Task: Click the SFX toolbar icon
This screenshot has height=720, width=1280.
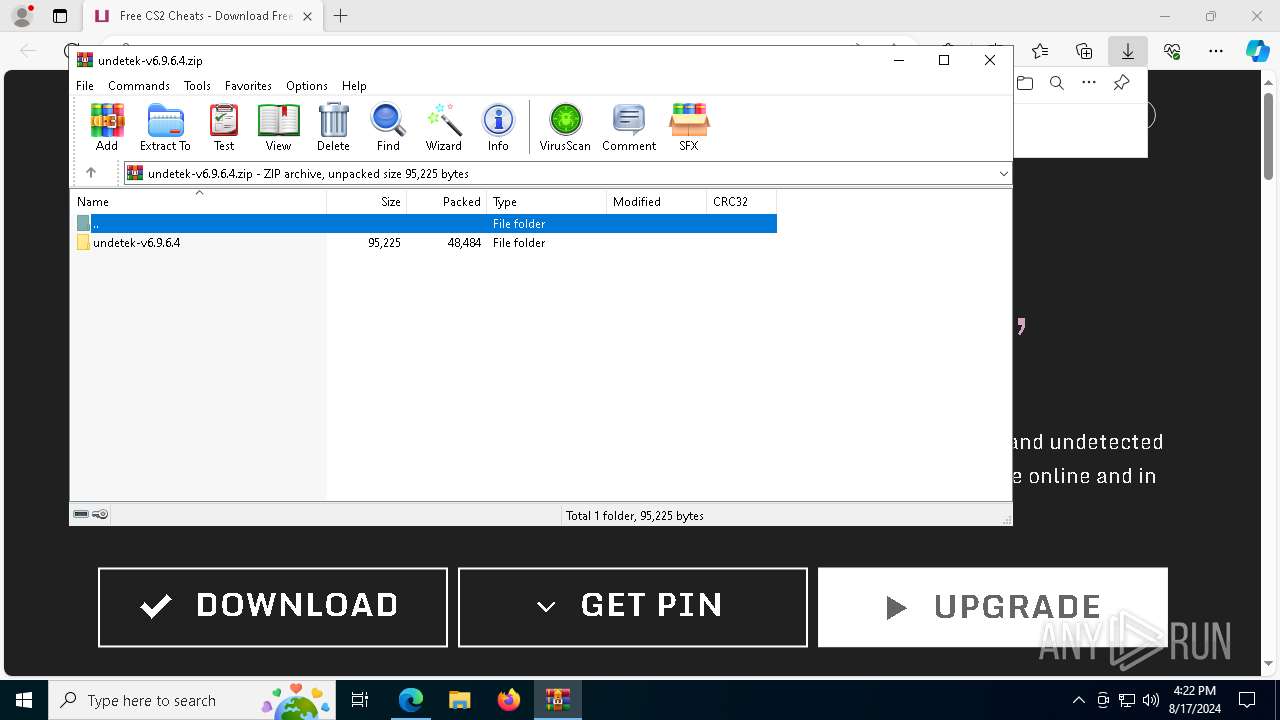Action: 689,127
